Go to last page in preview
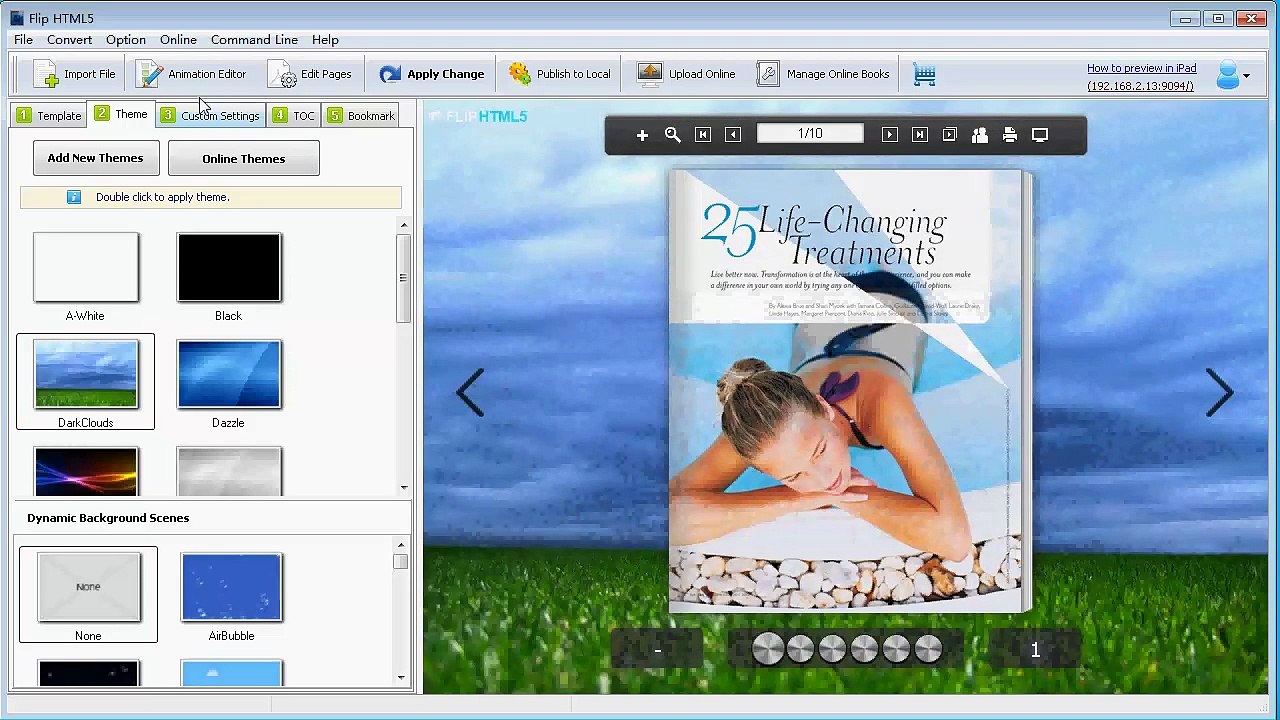The width and height of the screenshot is (1280, 720). (x=920, y=135)
